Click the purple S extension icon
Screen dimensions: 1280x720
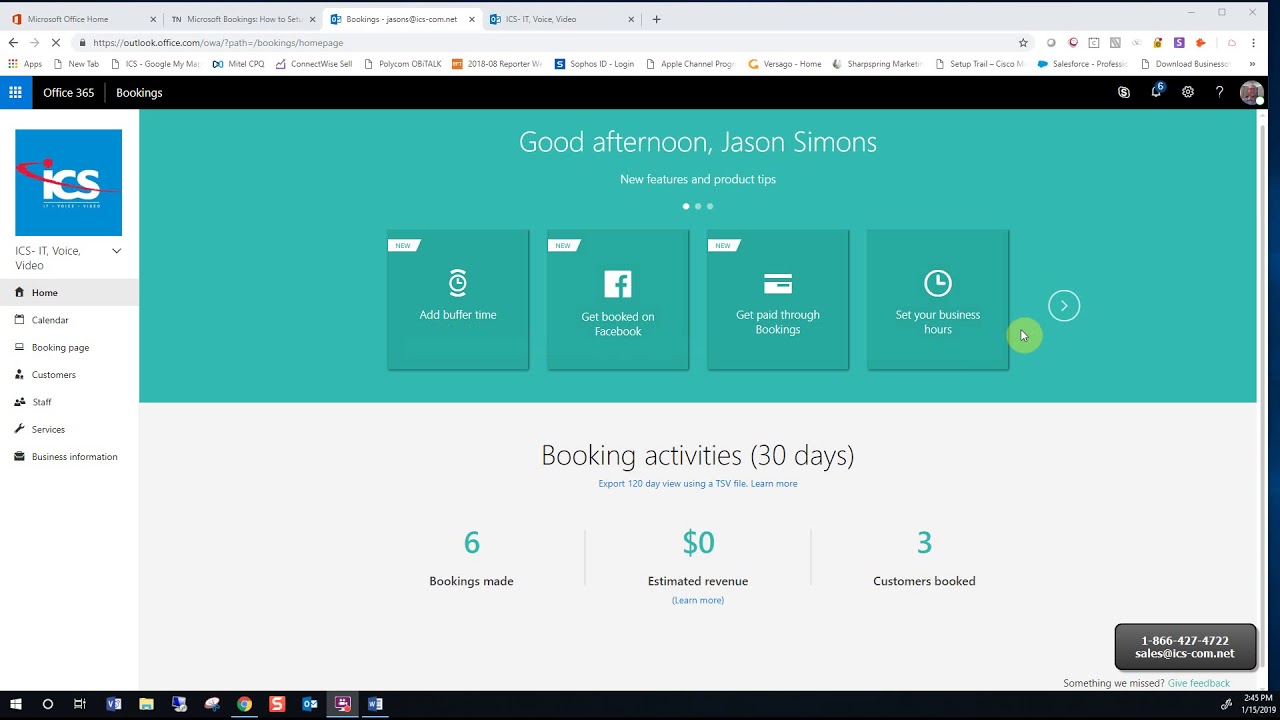1179,43
